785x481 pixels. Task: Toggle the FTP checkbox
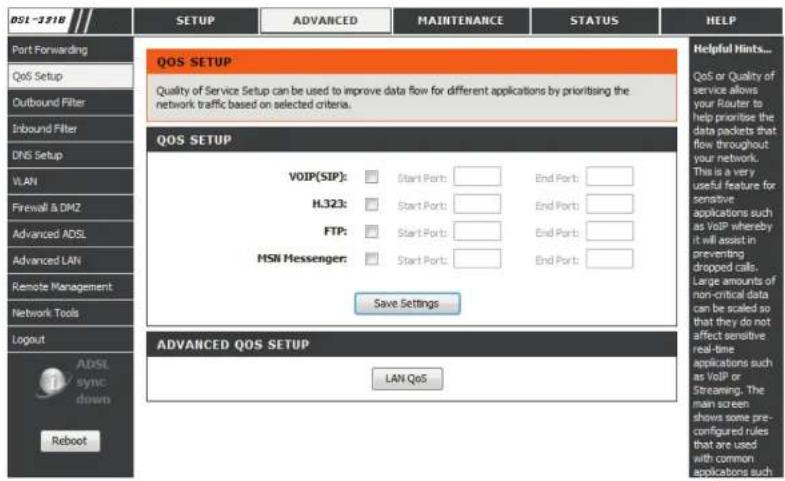click(371, 231)
